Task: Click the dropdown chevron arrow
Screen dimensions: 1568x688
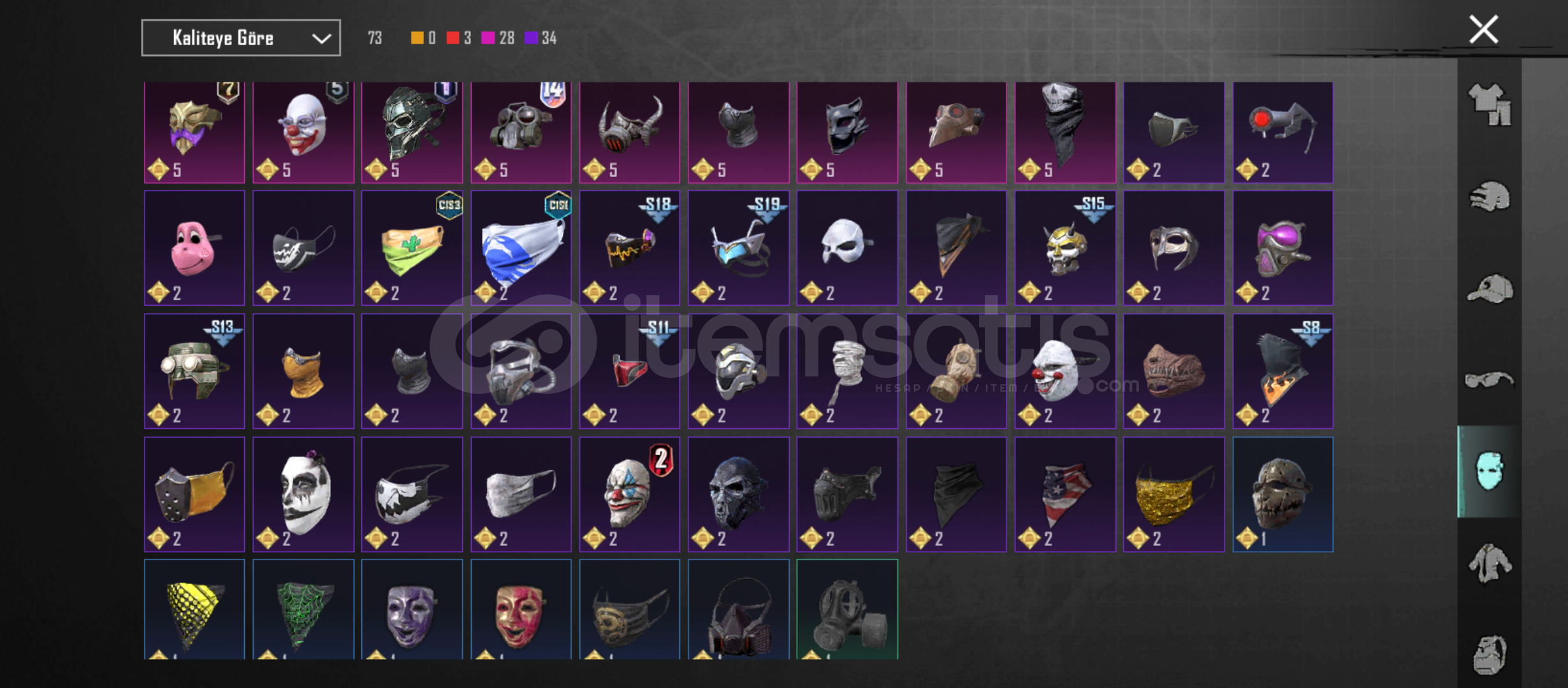Action: (x=322, y=39)
